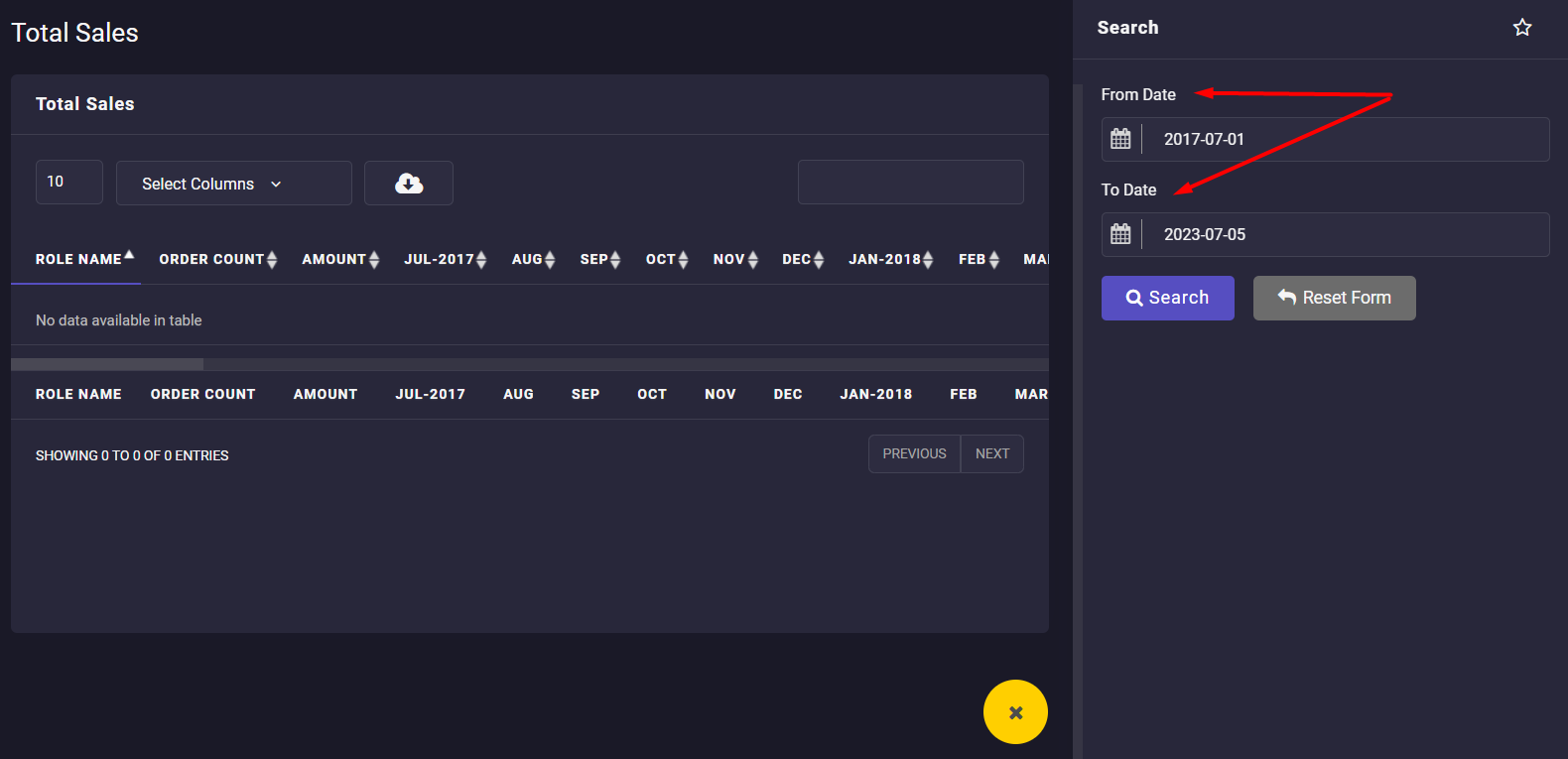Viewport: 1568px width, 759px height.
Task: Sort table by Role Name column
Action: 79,259
